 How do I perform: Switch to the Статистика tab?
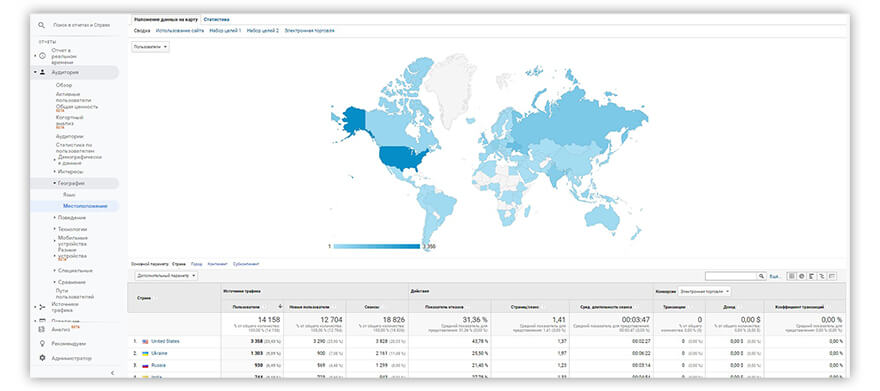point(216,20)
